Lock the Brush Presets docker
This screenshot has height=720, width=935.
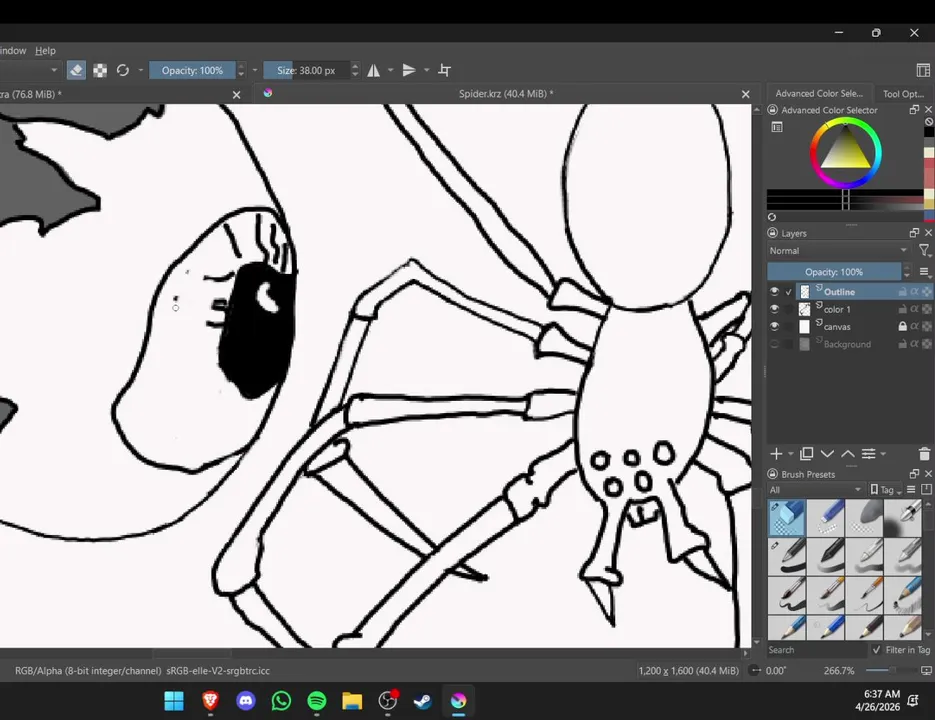pos(773,474)
